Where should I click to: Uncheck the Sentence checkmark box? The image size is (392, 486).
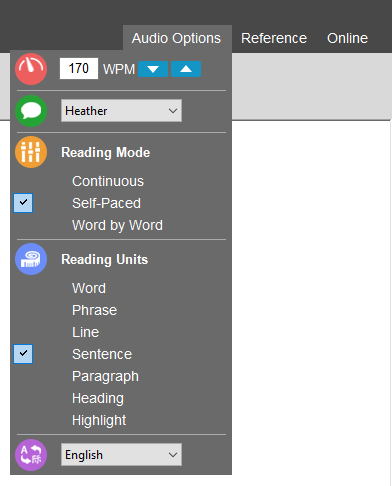[23, 354]
